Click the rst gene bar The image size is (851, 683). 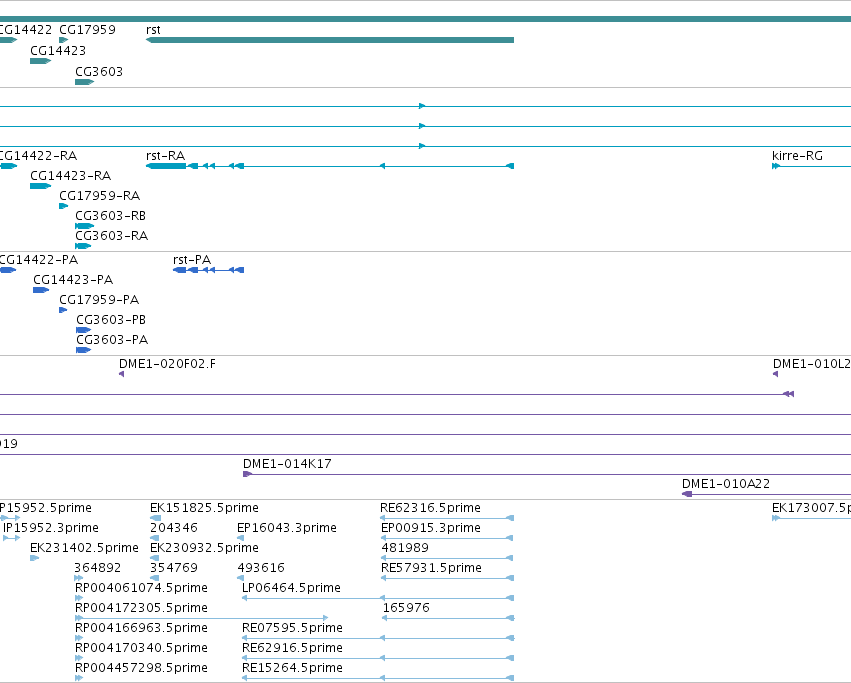[x=330, y=40]
